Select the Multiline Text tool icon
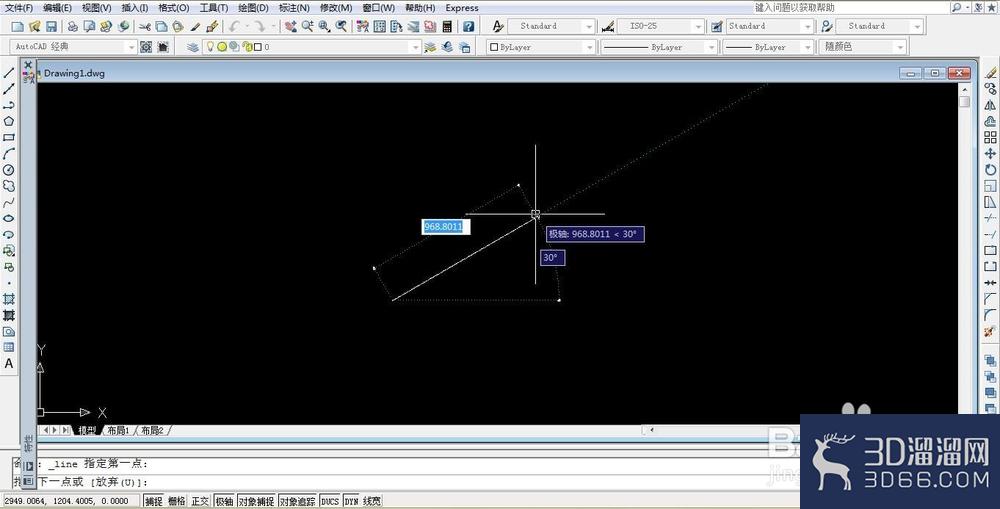 (9, 364)
